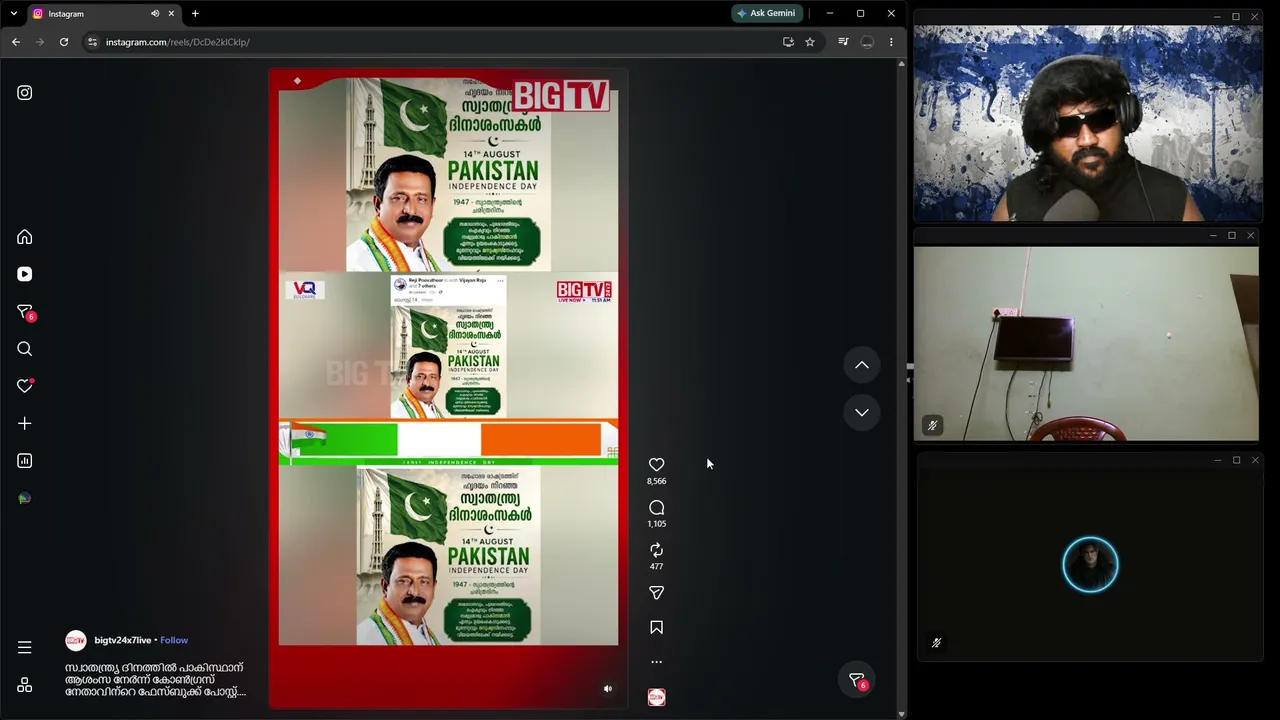Save the reel with bookmark icon
This screenshot has width=1280, height=720.
[656, 627]
